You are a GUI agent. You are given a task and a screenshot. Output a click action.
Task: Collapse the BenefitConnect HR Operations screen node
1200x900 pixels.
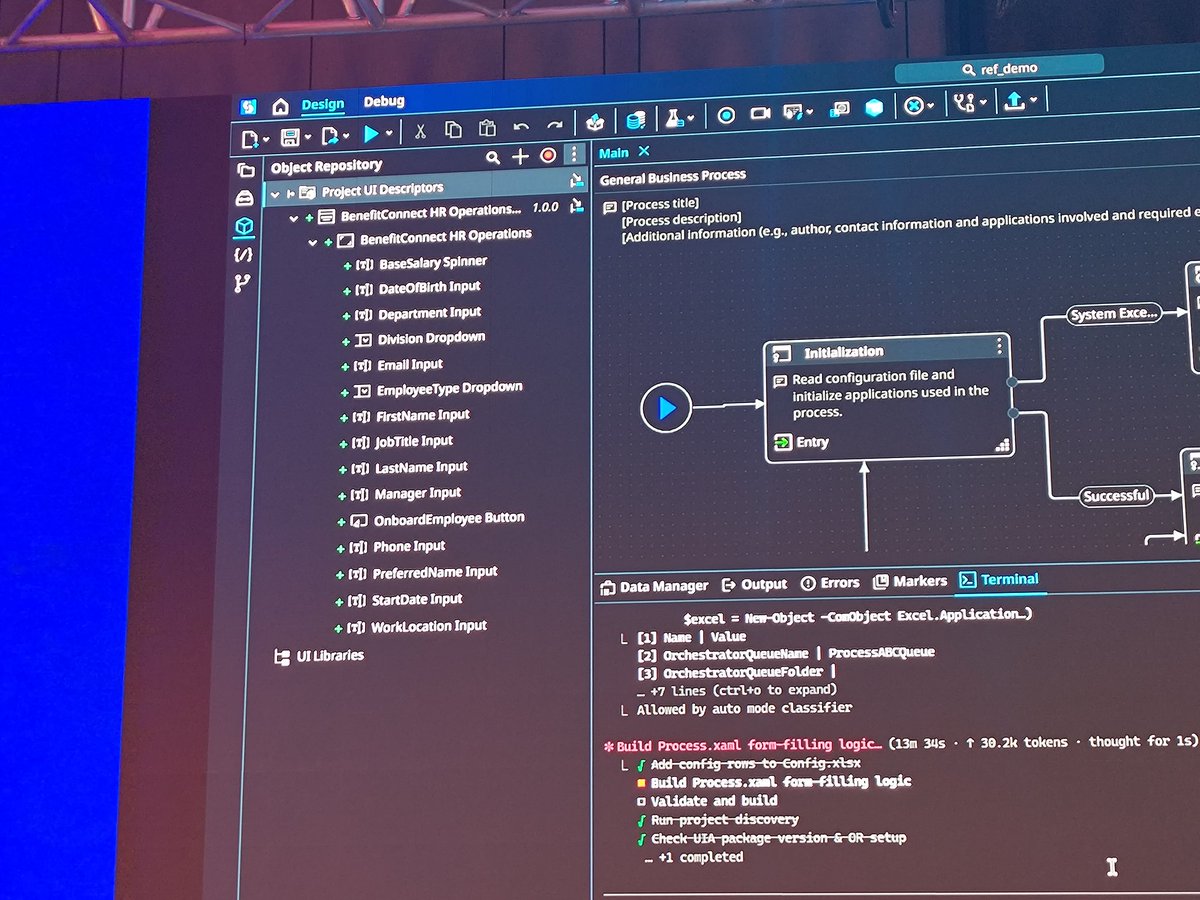point(313,242)
